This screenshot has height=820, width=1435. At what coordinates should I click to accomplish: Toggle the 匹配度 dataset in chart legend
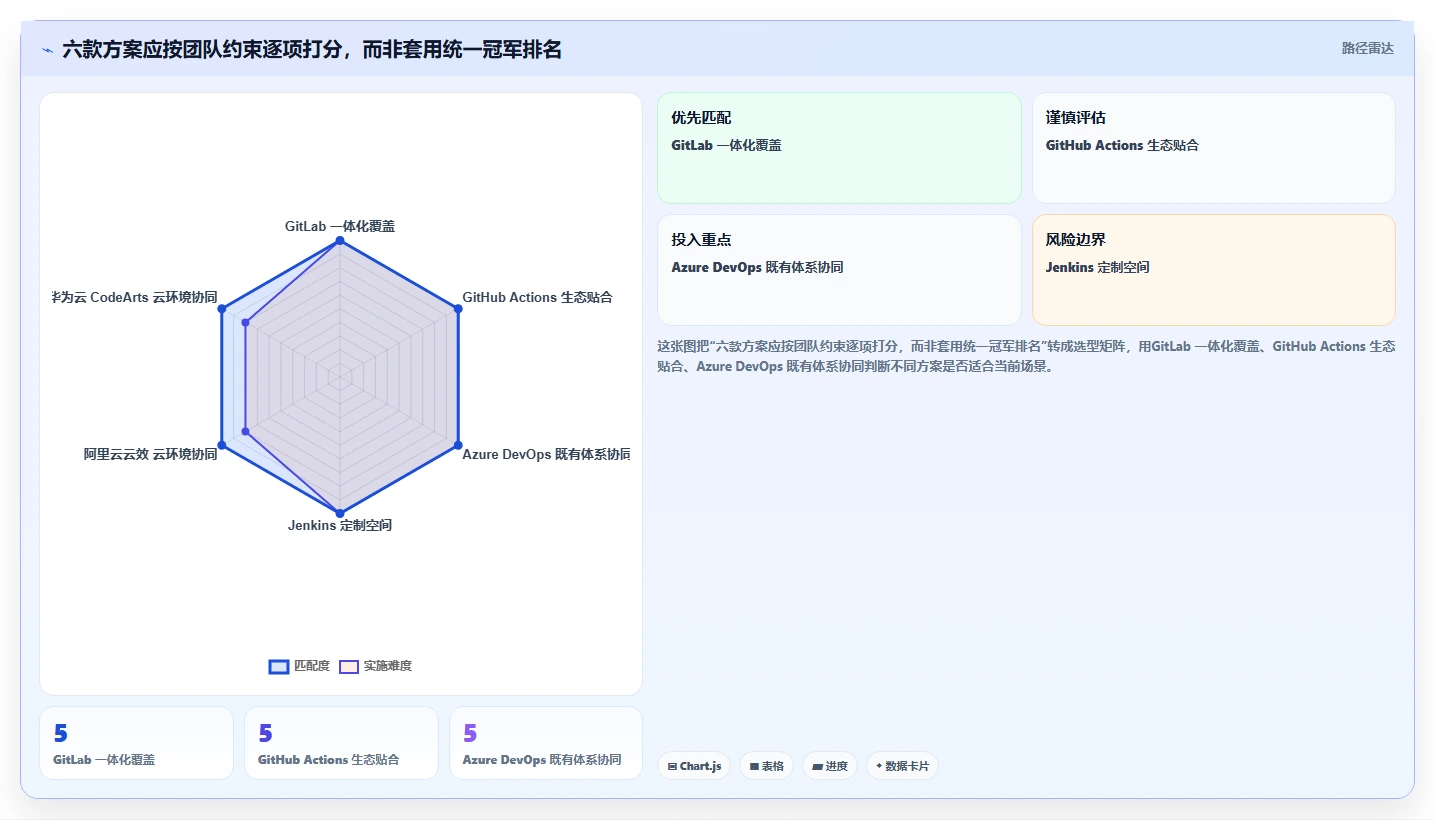coord(299,666)
